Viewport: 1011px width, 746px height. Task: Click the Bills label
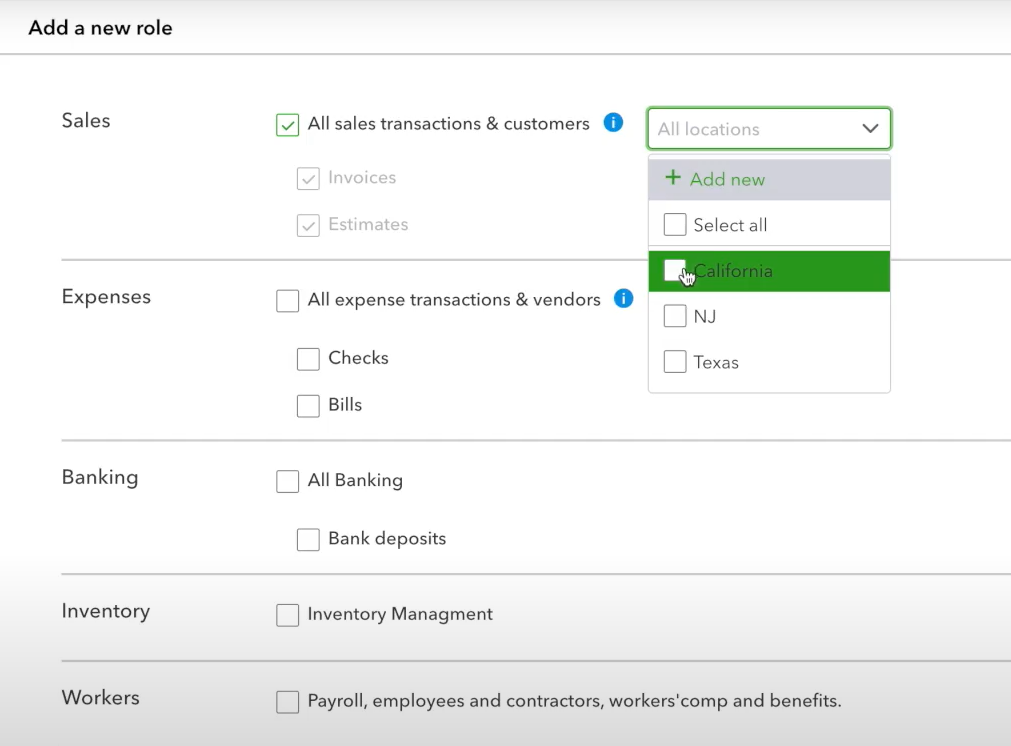click(345, 404)
